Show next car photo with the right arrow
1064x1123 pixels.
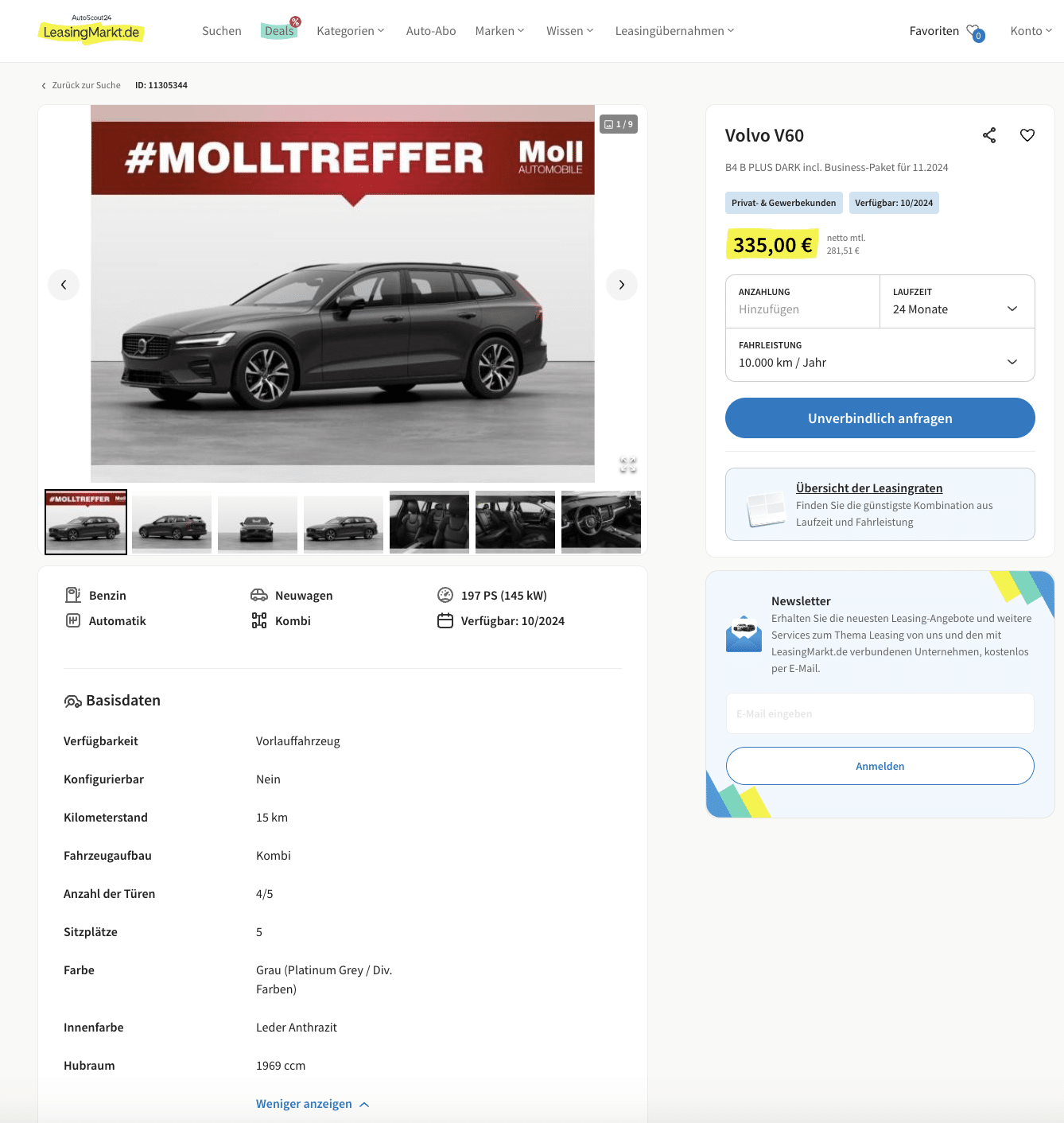(x=622, y=285)
